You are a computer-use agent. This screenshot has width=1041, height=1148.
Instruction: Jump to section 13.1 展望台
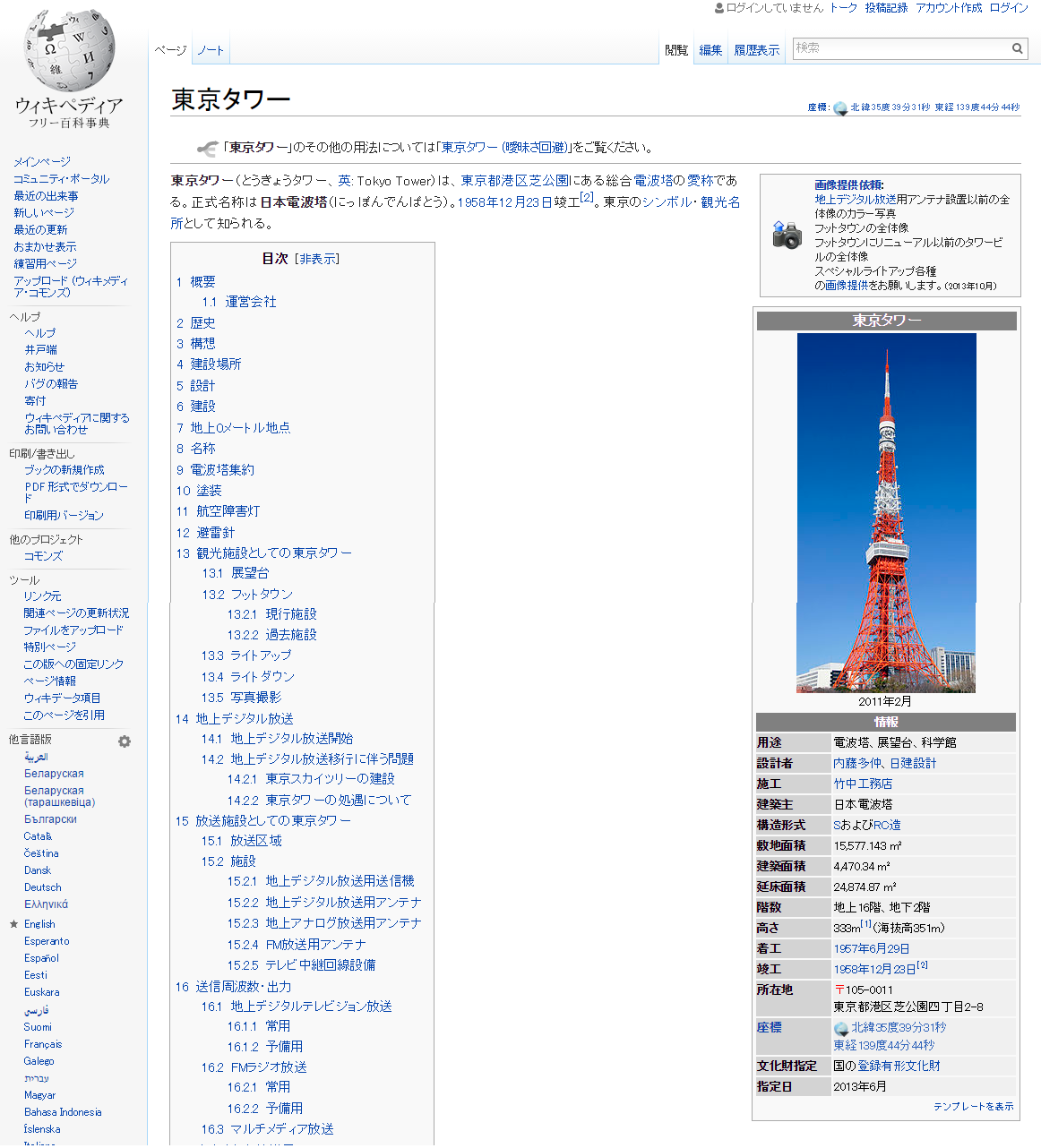236,573
